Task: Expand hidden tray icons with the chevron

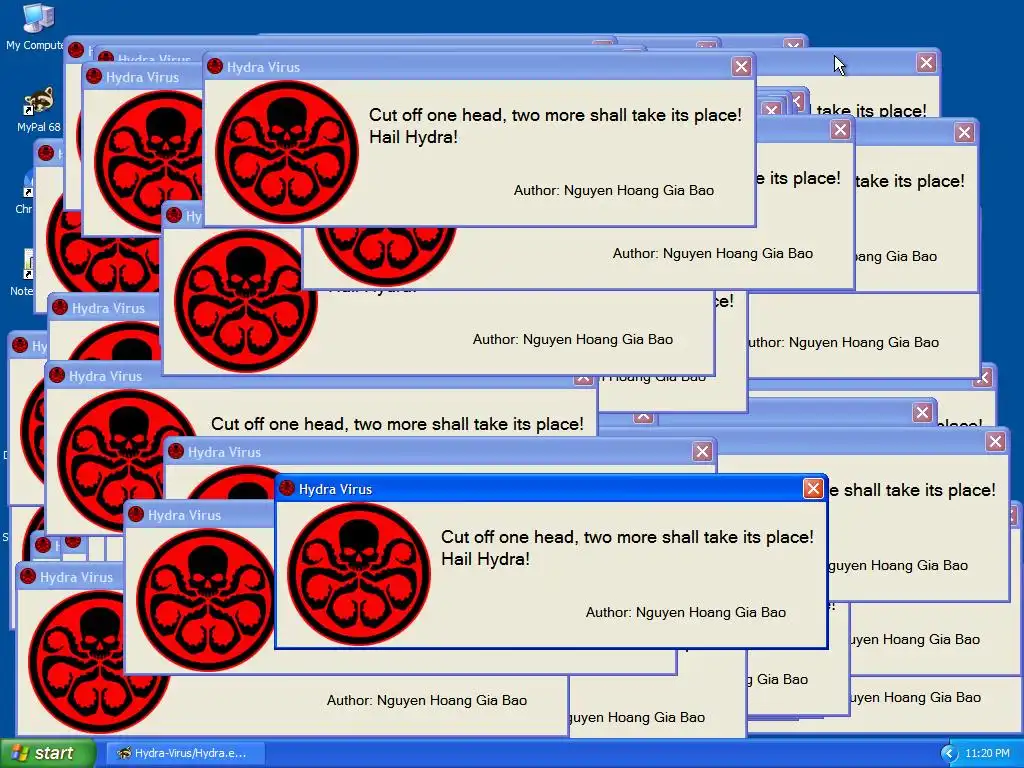Action: 950,753
